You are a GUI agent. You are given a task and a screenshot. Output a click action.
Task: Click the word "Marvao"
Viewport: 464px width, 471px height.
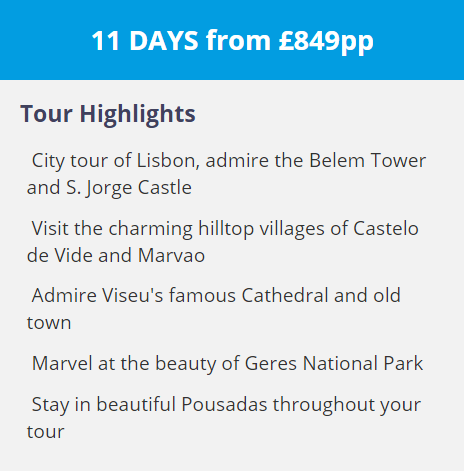(x=171, y=256)
